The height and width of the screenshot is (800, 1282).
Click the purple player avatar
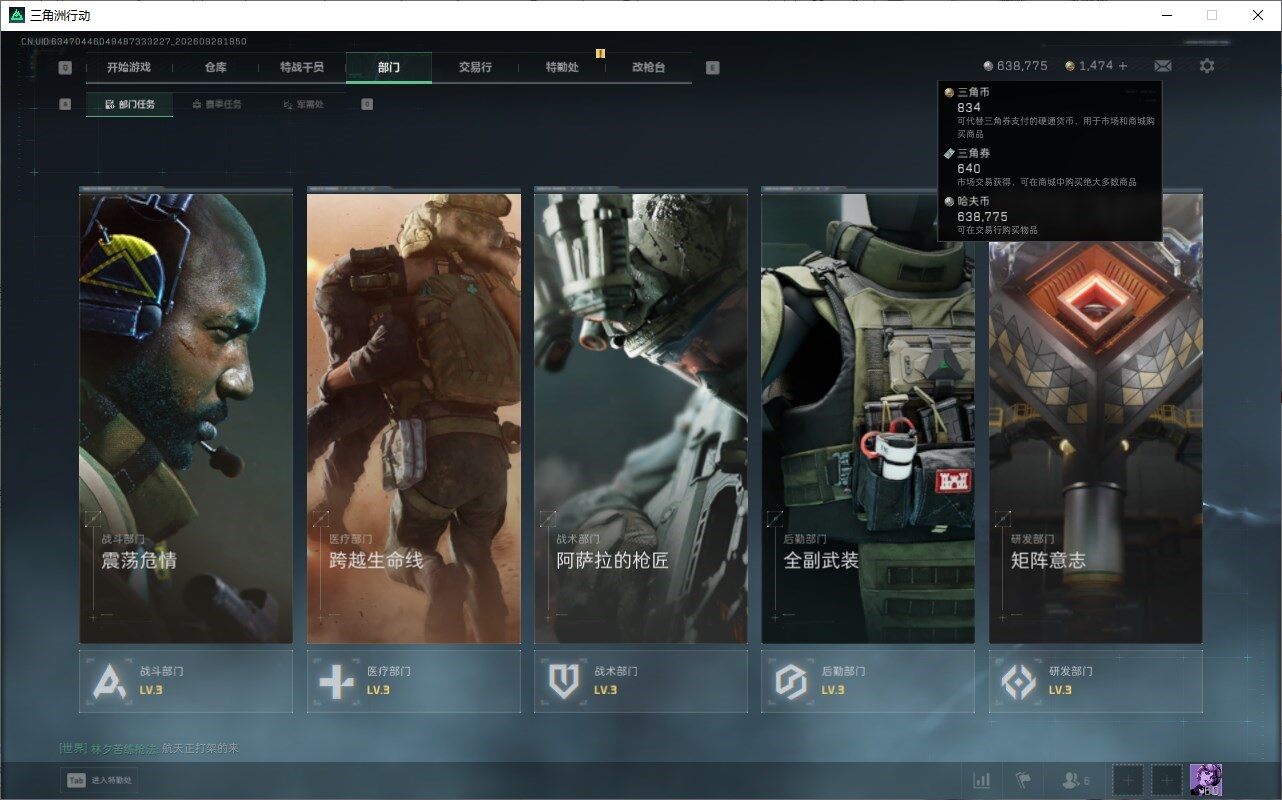pyautogui.click(x=1206, y=780)
